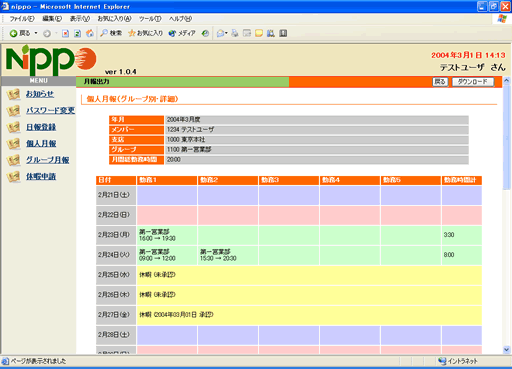Click the IE page icon in title bar
Screen dimensions: 512x369
tap(5, 6)
